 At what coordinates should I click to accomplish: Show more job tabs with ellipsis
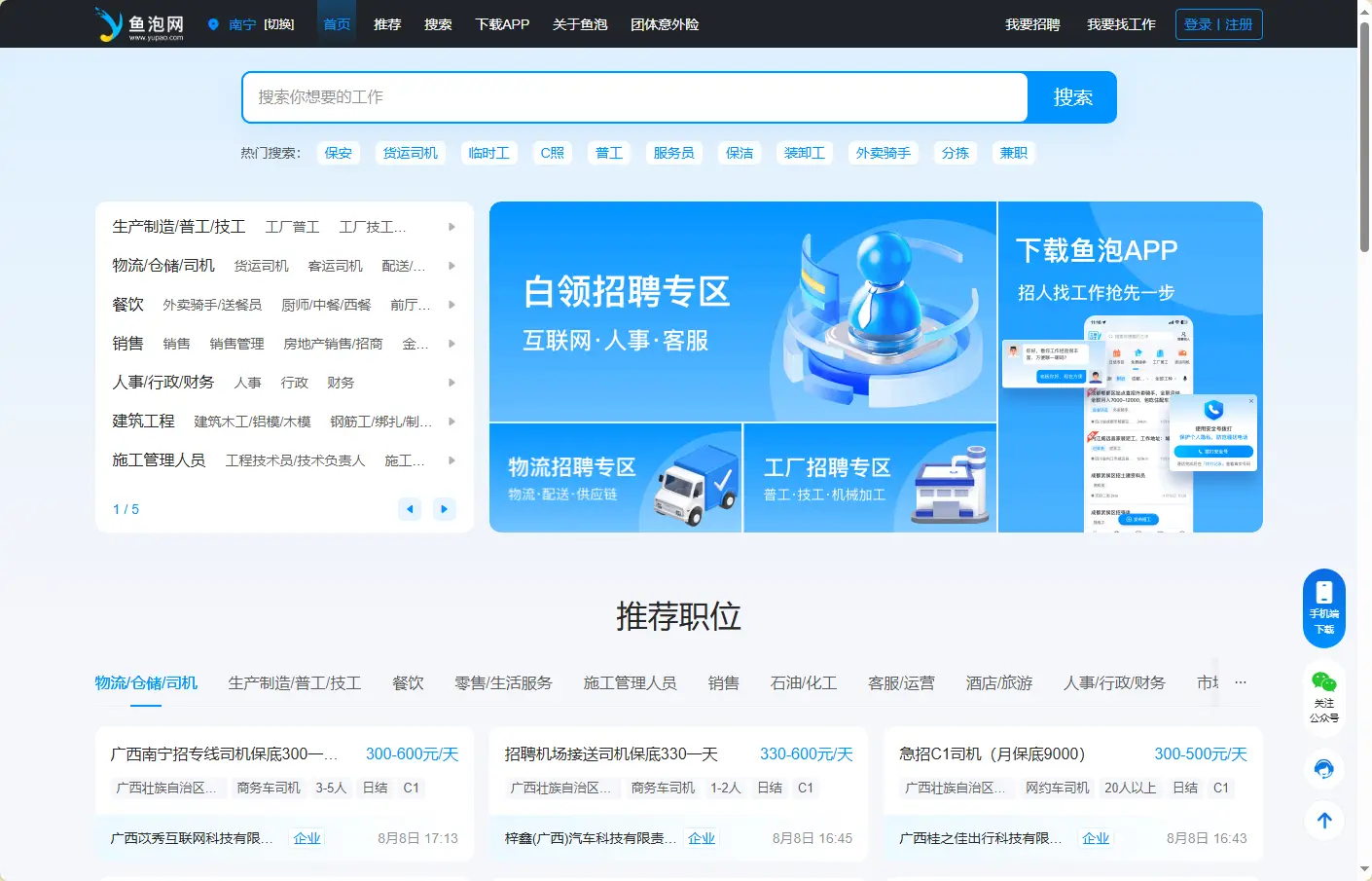coord(1240,682)
